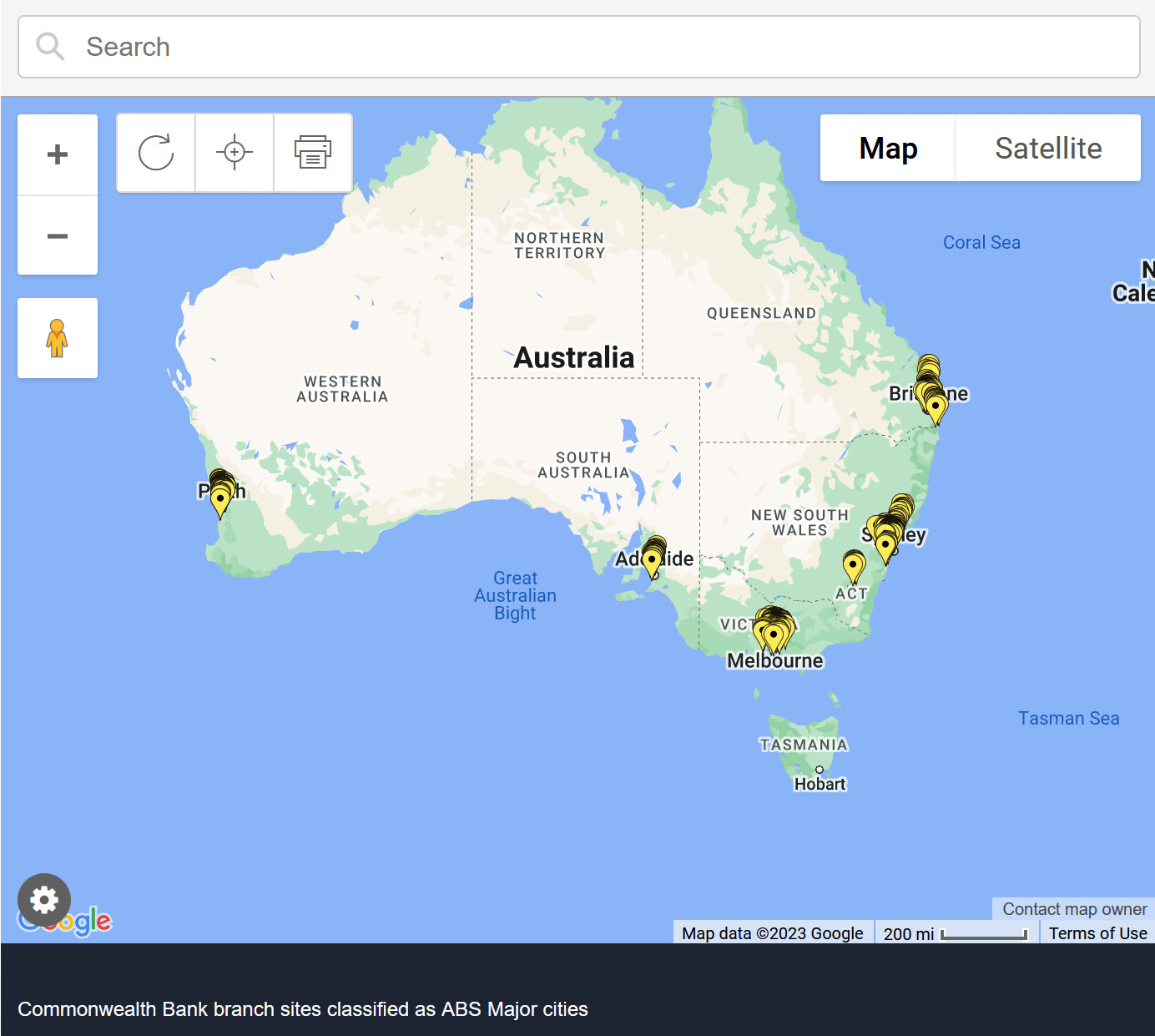1155x1036 pixels.
Task: Click the locate-me crosshair icon
Action: pos(235,152)
